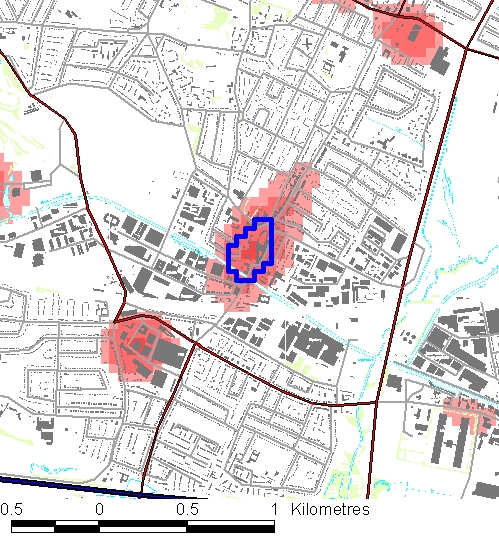Click the dark red road junction at top right
499x547 pixels.
[x=467, y=48]
